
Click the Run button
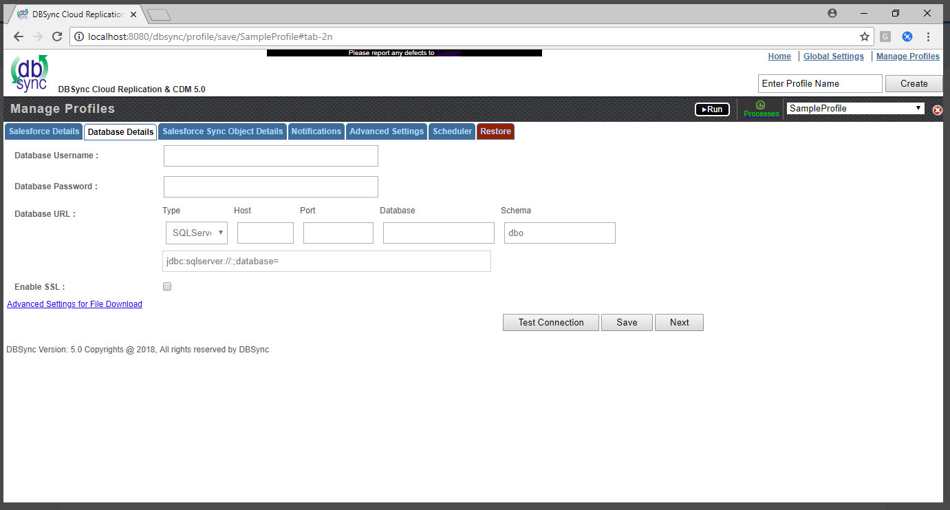[712, 109]
